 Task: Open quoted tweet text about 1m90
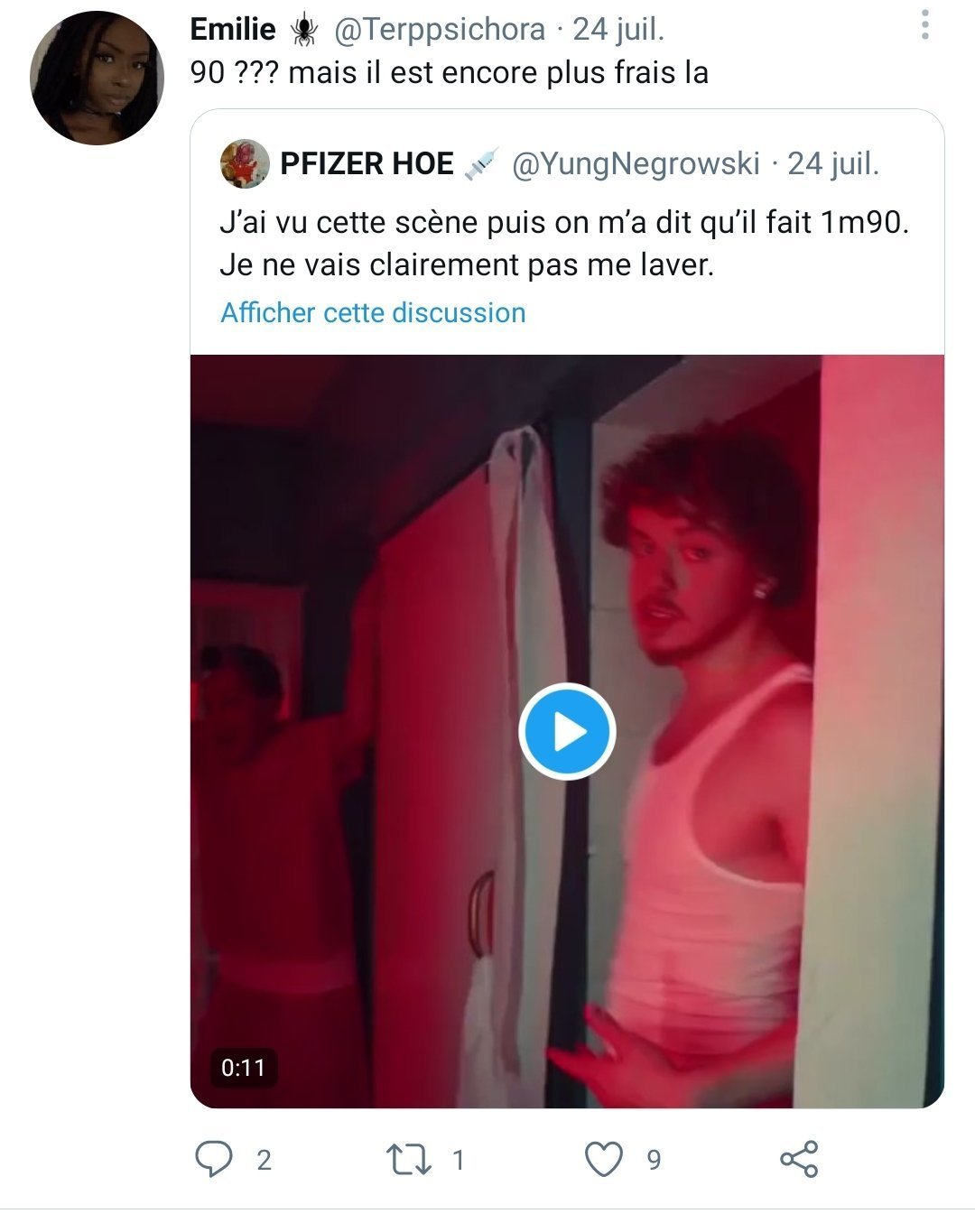coord(564,244)
